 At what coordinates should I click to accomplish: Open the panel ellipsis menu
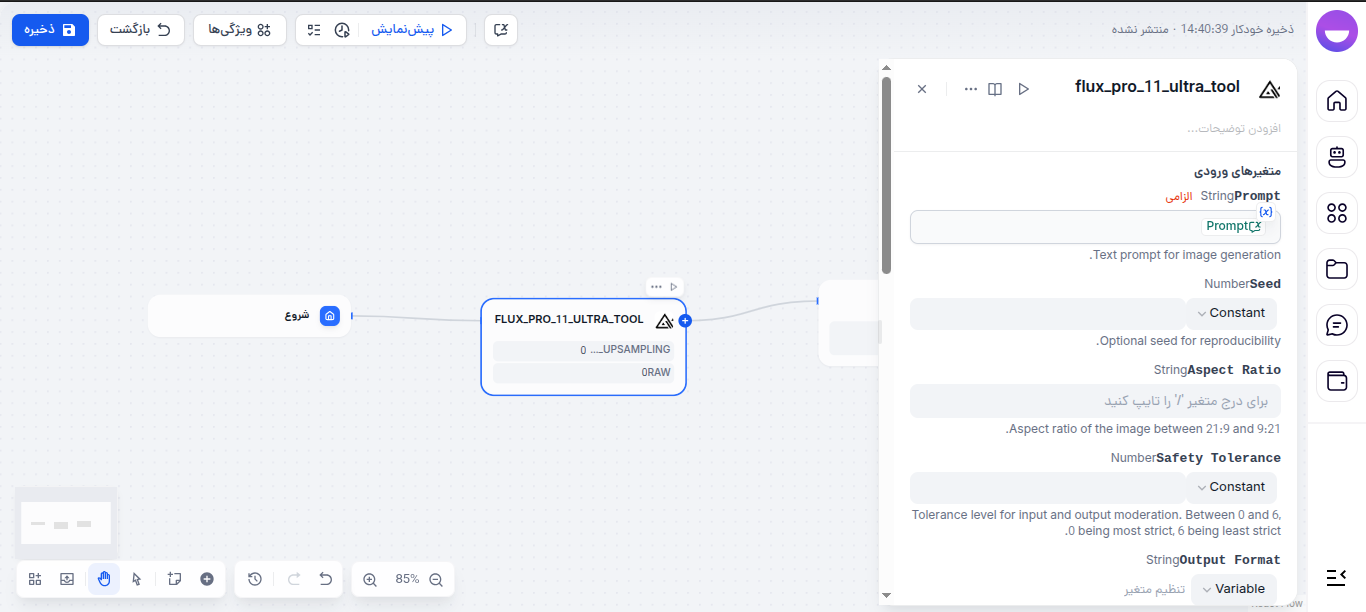click(x=969, y=88)
